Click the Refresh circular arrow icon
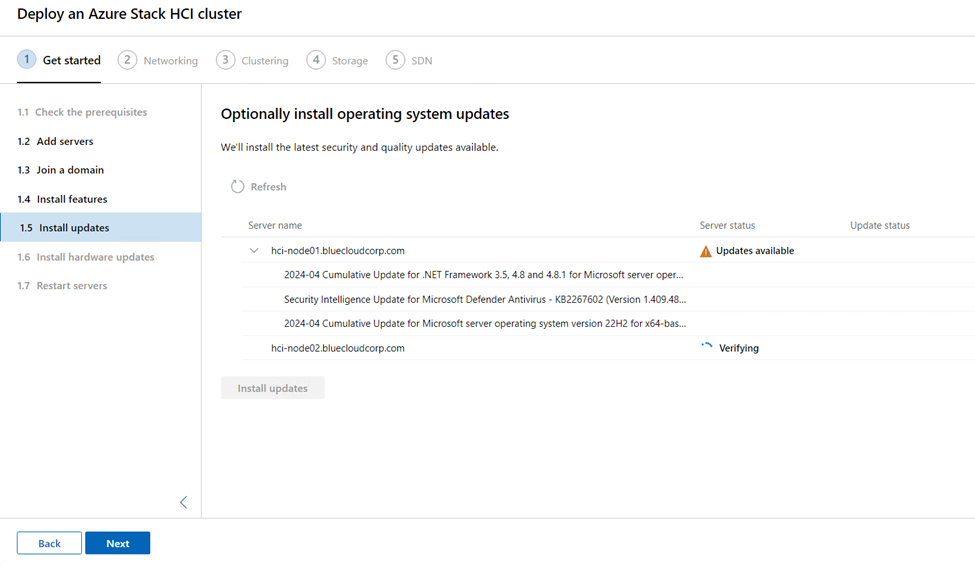 point(238,187)
